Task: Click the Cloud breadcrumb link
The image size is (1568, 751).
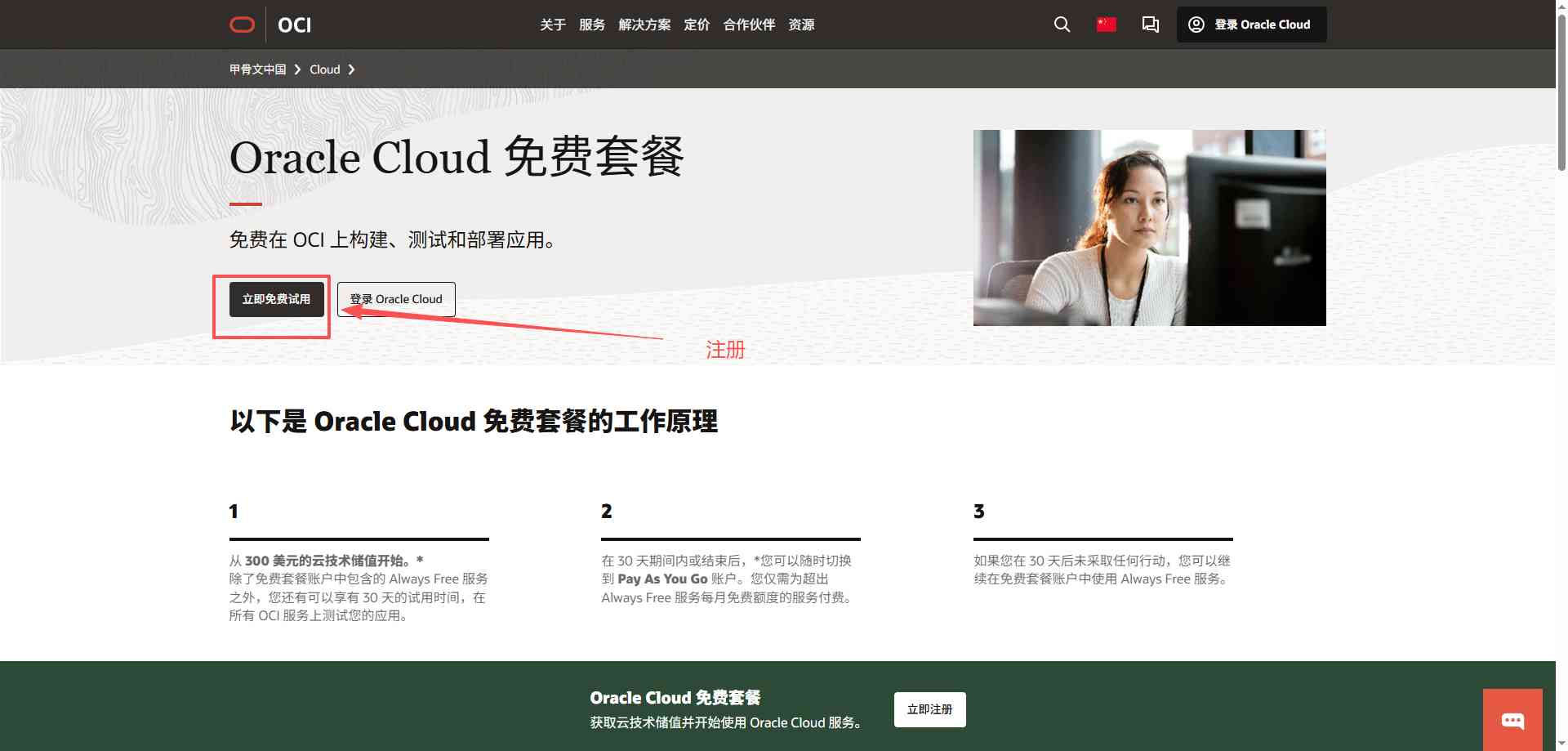Action: click(324, 69)
